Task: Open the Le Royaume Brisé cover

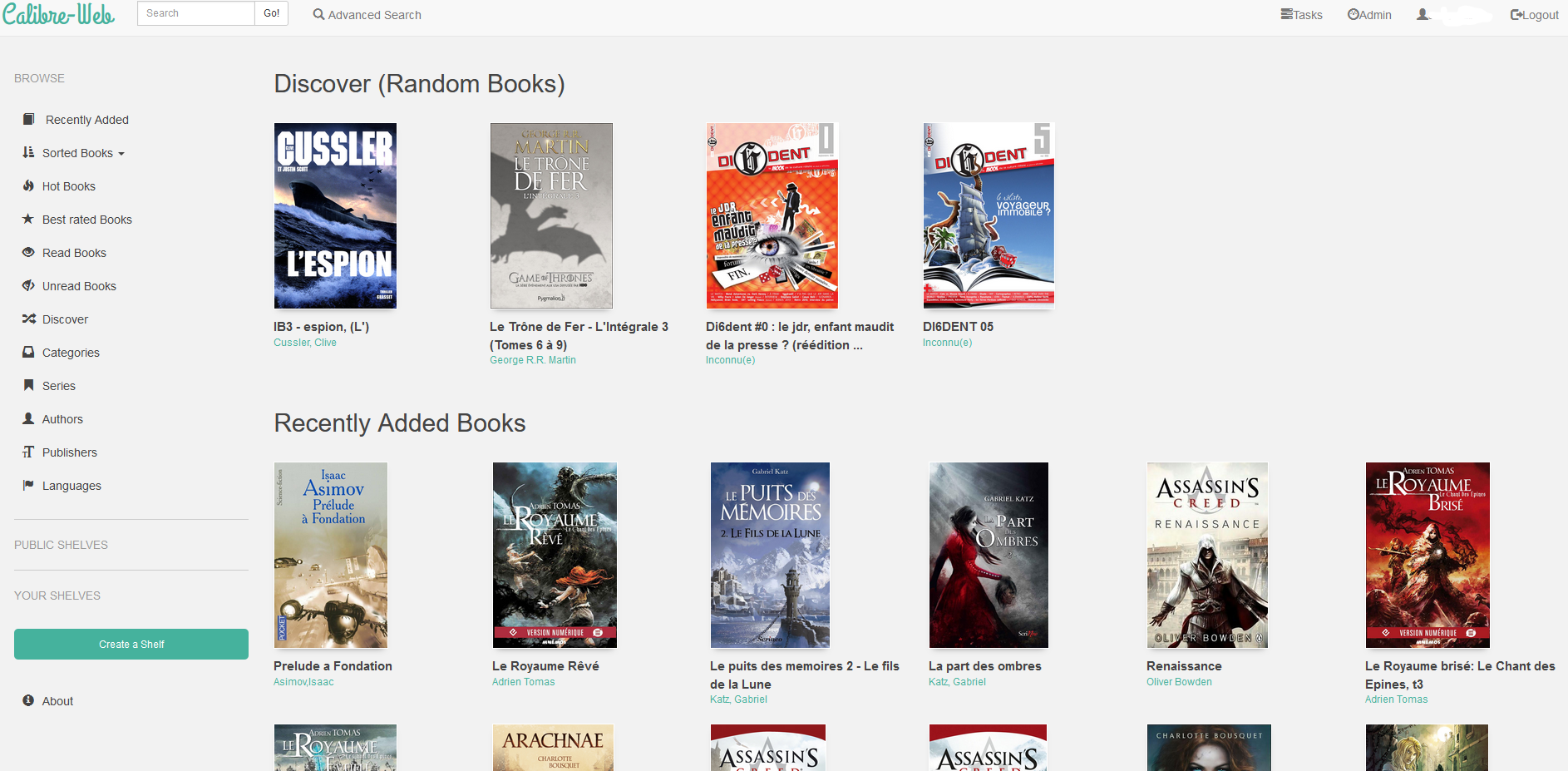Action: pos(1427,556)
